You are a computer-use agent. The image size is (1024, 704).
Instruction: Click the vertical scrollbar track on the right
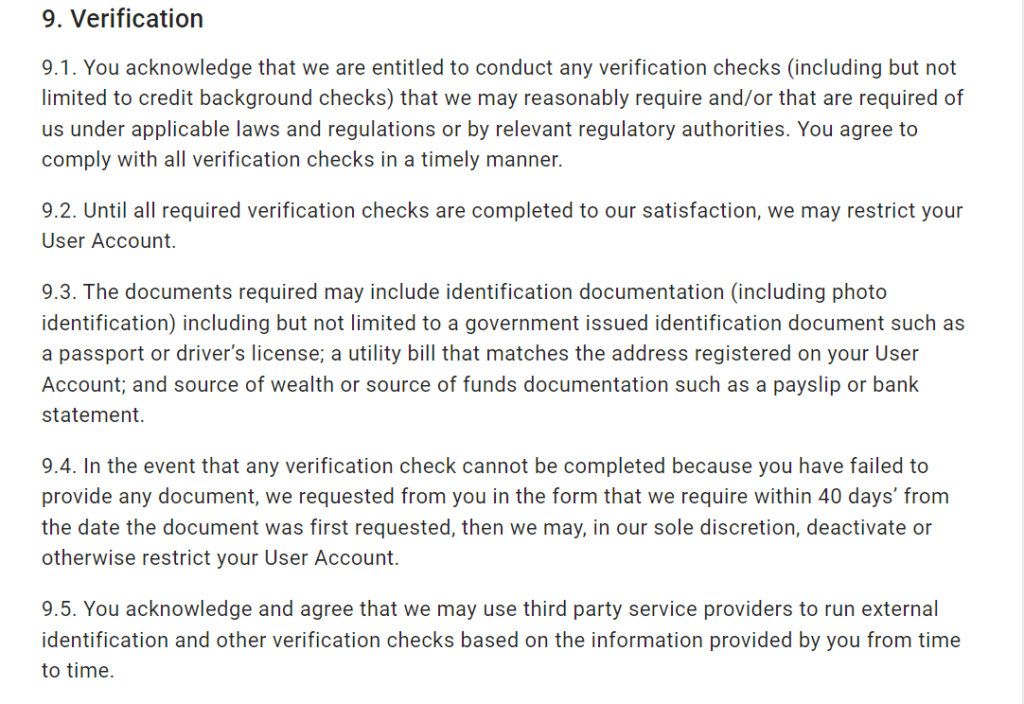click(x=1021, y=352)
